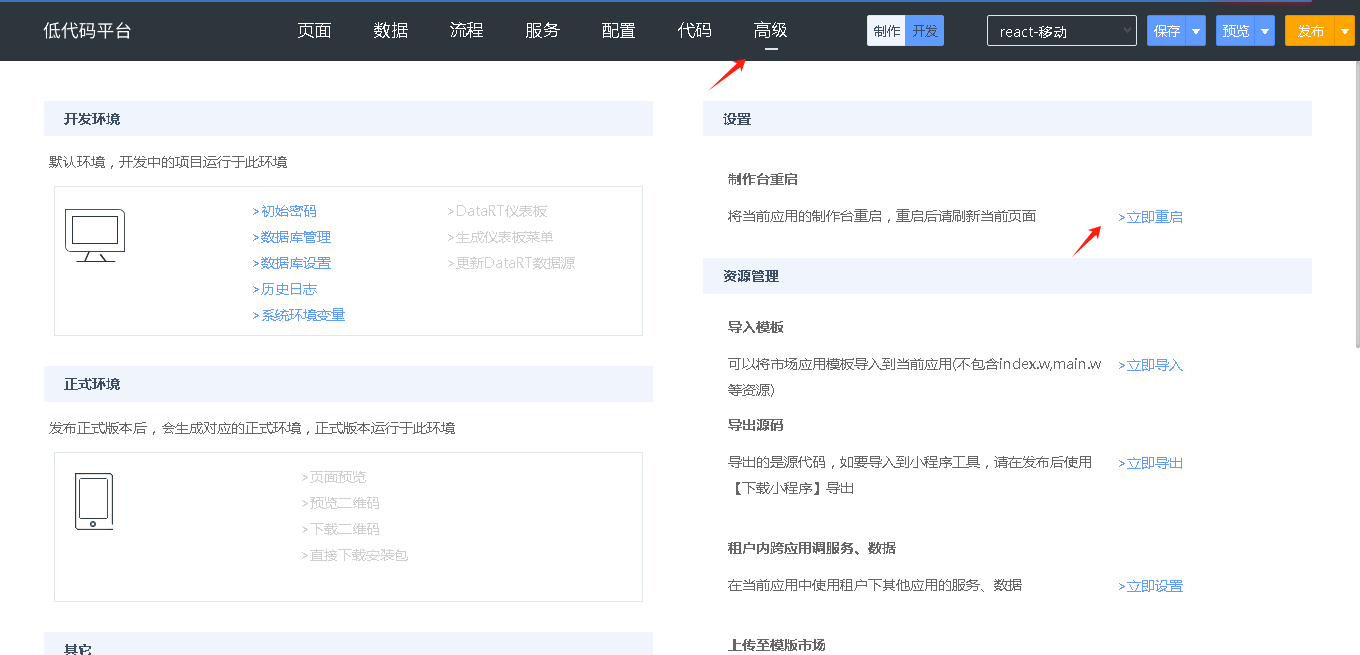Open the 数据 menu tab
1360x655 pixels.
[x=391, y=30]
